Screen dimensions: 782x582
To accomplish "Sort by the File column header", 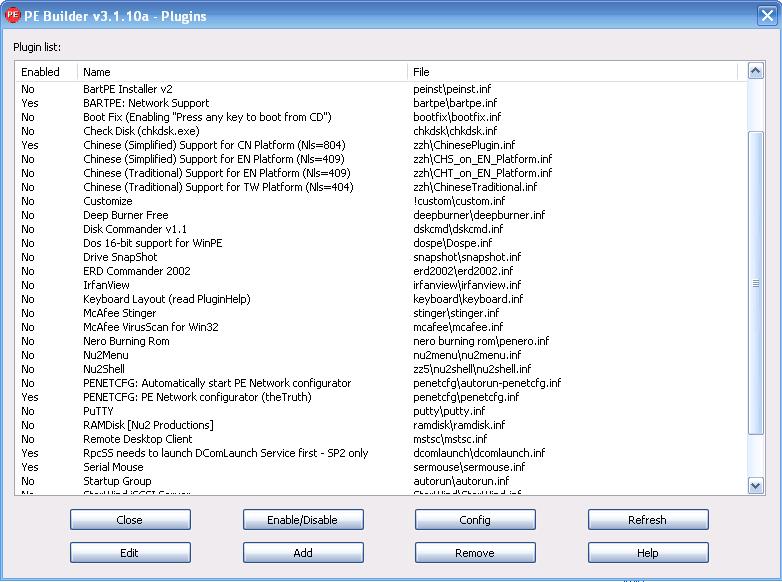I will coord(572,72).
